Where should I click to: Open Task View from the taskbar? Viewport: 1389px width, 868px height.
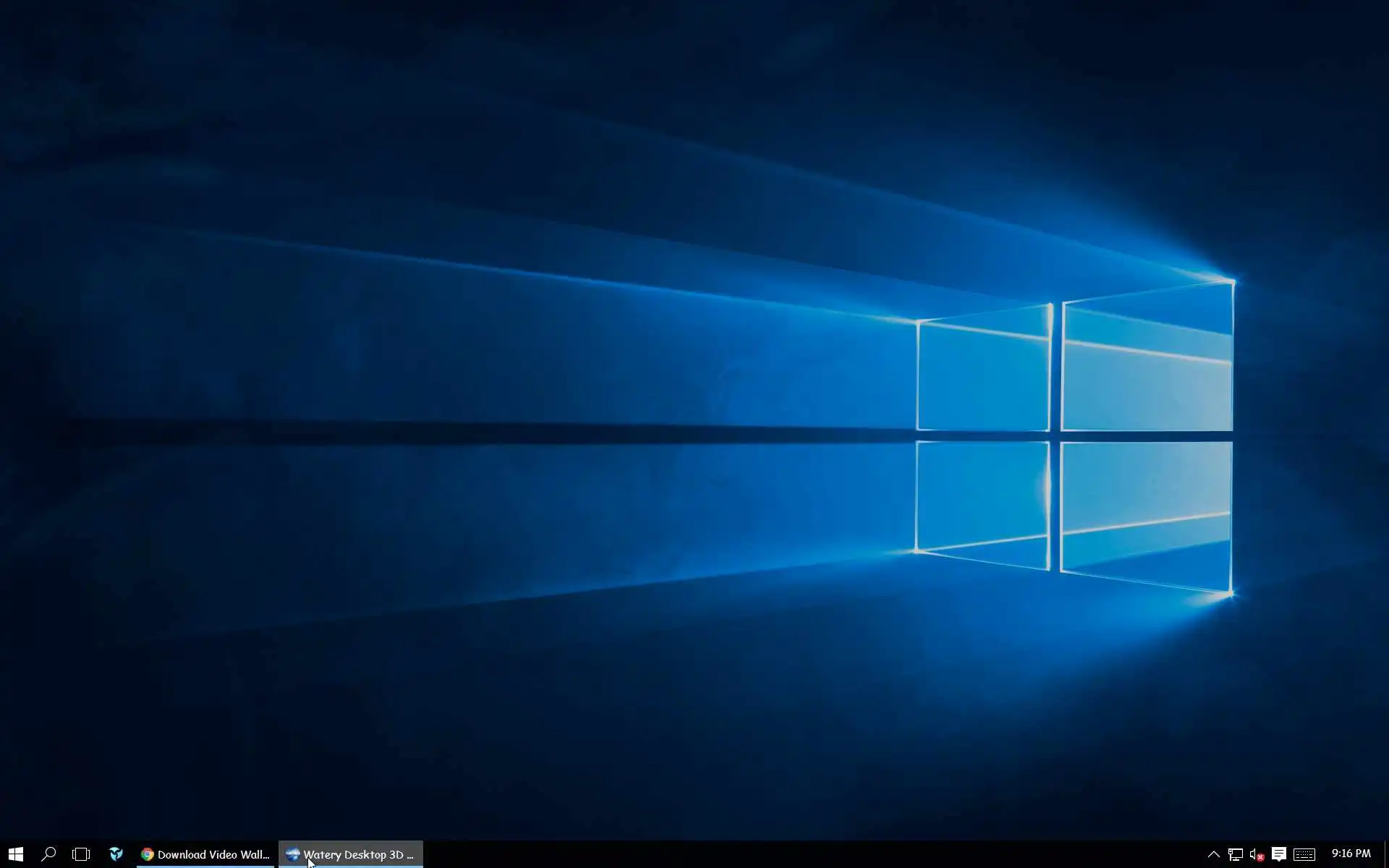(81, 854)
